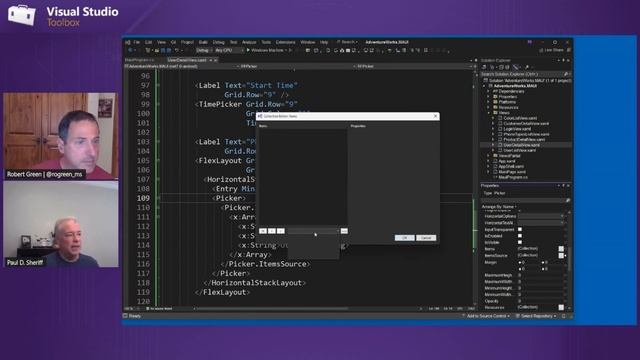
Task: Click the Properties panel vertical scrollbar
Action: pyautogui.click(x=569, y=259)
